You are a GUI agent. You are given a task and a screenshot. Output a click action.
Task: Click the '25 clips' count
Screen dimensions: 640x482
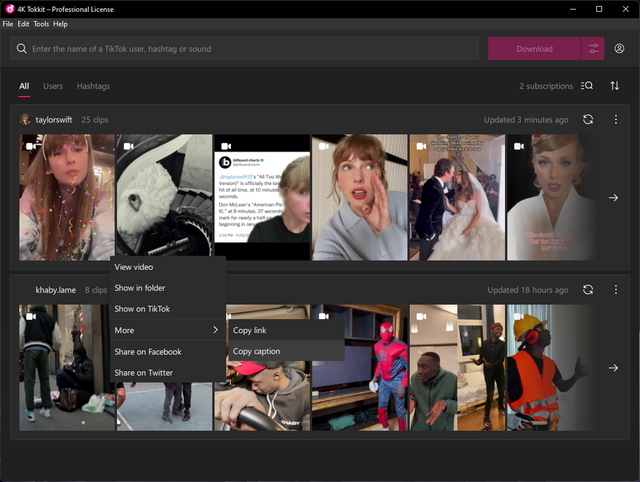coord(95,120)
